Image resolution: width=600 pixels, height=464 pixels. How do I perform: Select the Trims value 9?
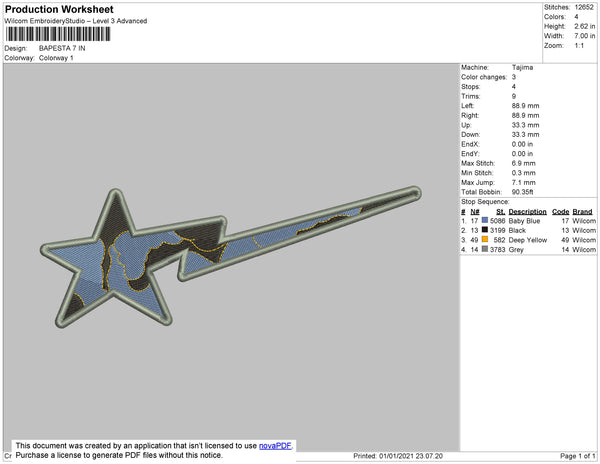[x=514, y=96]
